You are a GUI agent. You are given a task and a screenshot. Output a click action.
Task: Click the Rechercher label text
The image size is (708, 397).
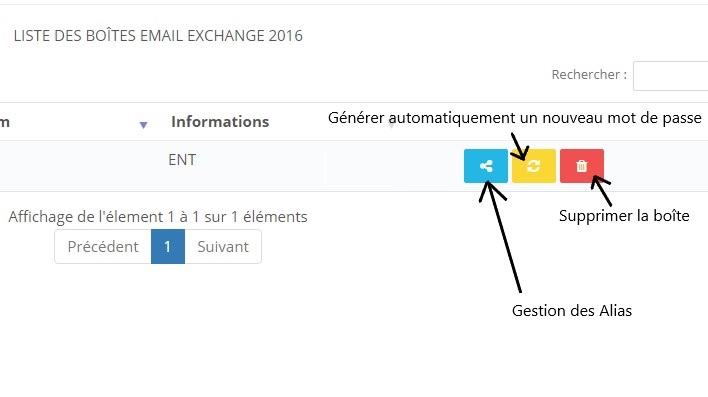click(589, 75)
